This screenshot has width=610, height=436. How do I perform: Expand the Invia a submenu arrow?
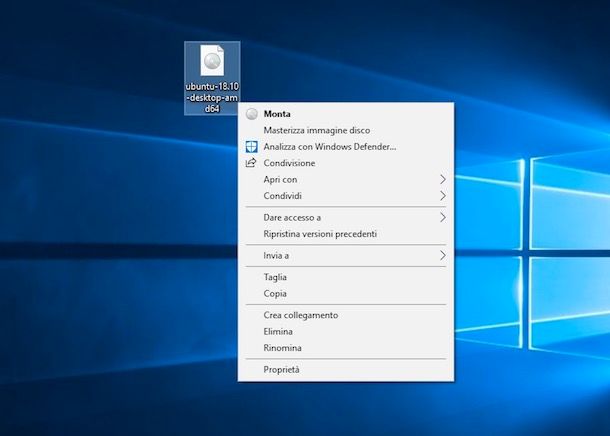click(443, 256)
